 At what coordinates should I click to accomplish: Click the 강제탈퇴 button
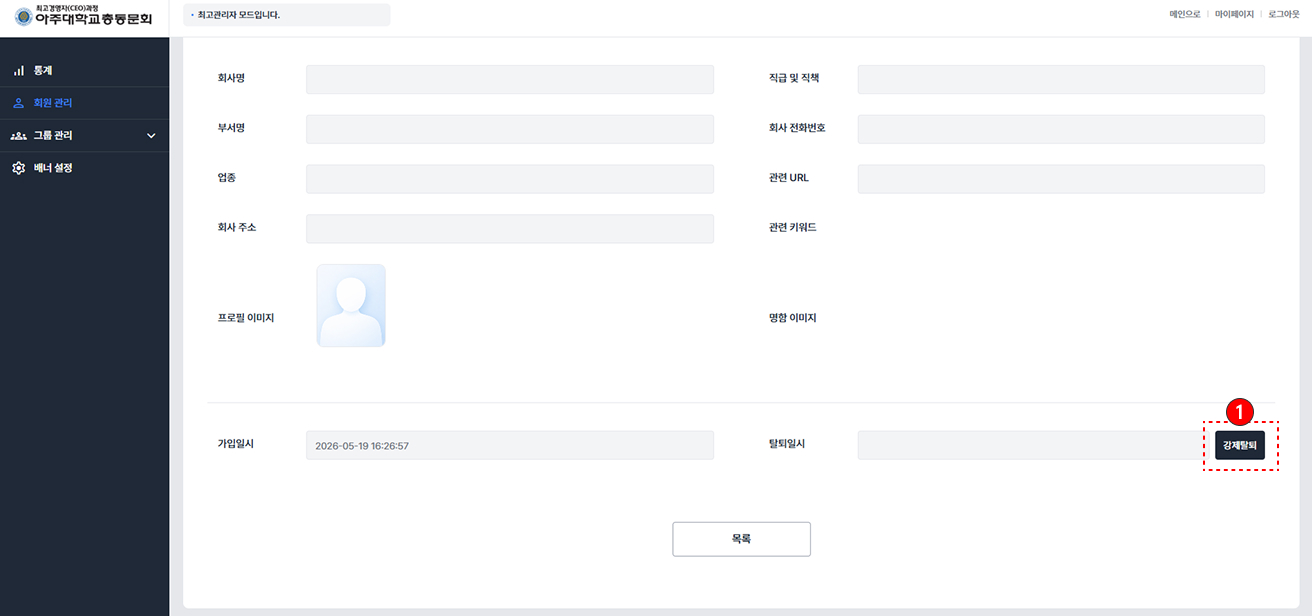click(x=1240, y=445)
